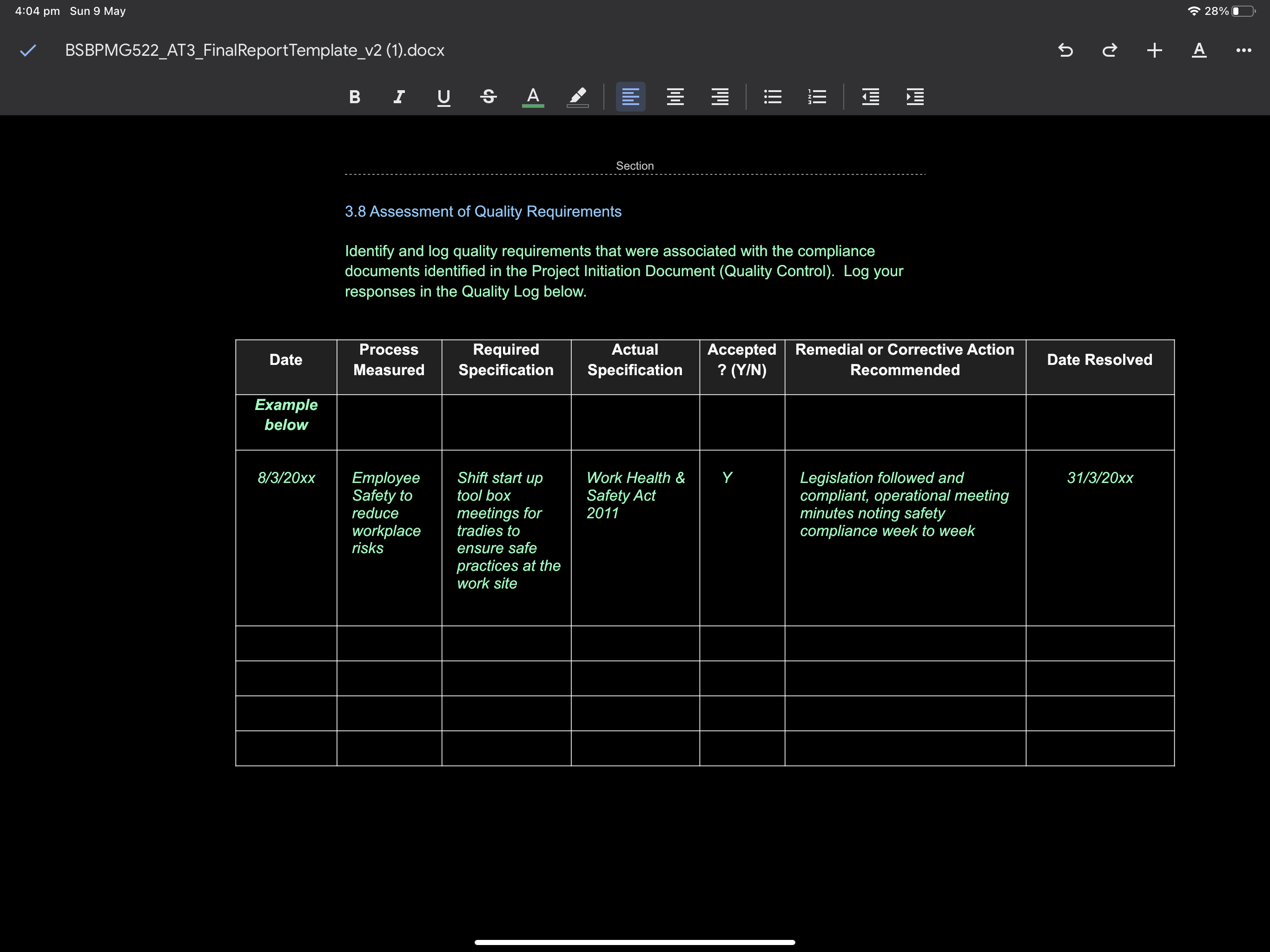The width and height of the screenshot is (1270, 952).
Task: Tap the checkmark to finish editing
Action: click(x=27, y=51)
